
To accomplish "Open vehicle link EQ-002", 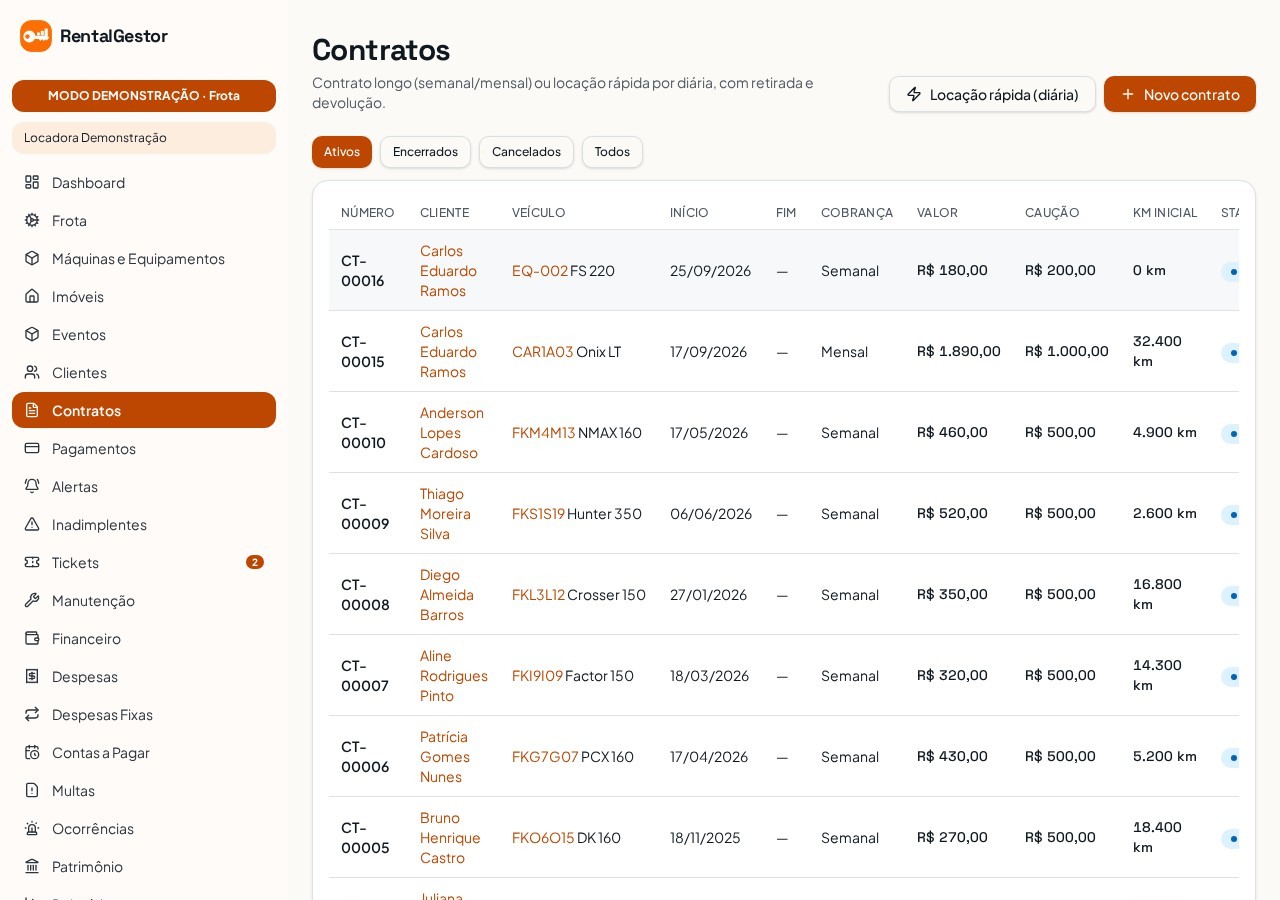I will [540, 270].
